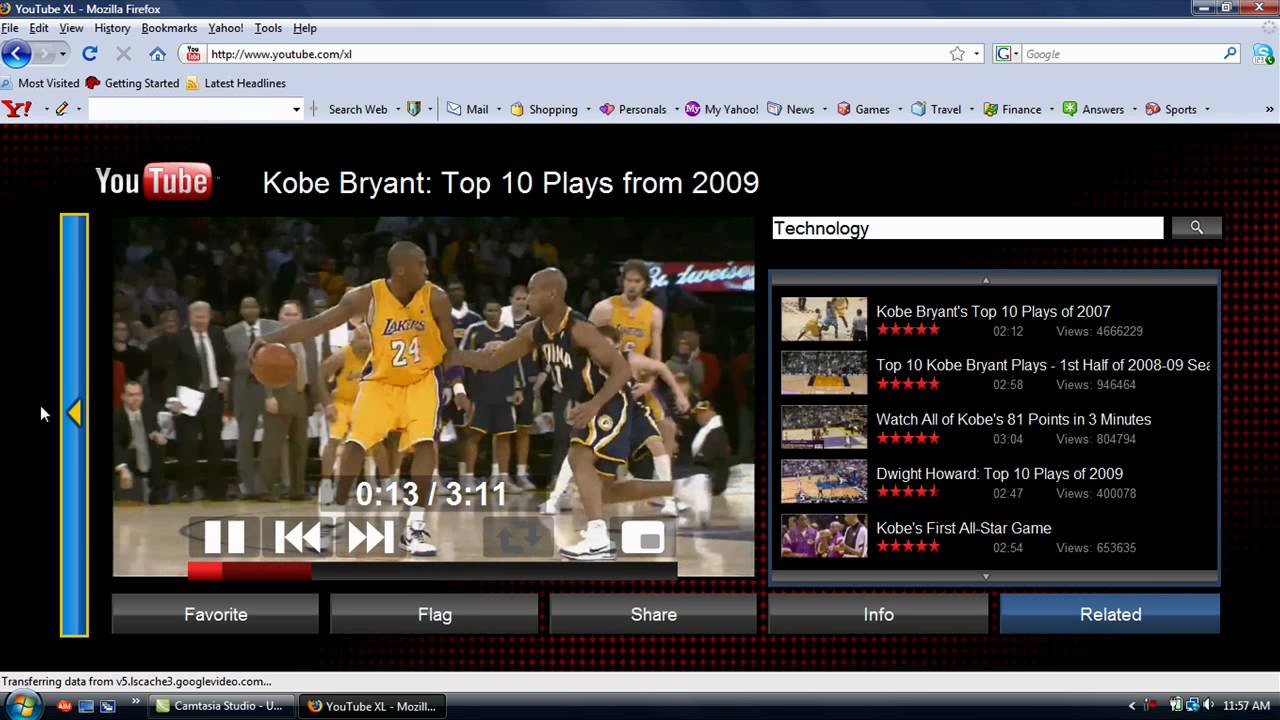Select Watch All of Kobe's 81 Points title

click(x=1013, y=419)
